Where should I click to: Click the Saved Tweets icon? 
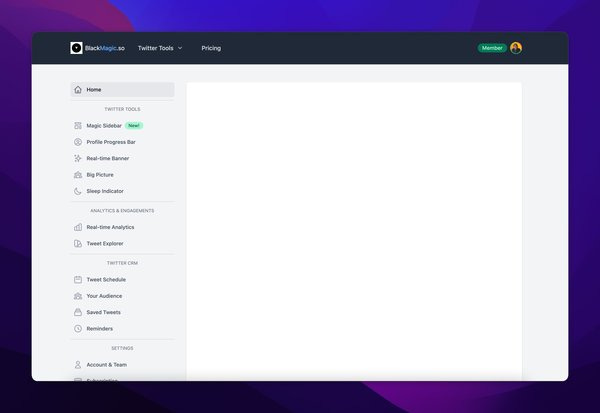coord(78,312)
